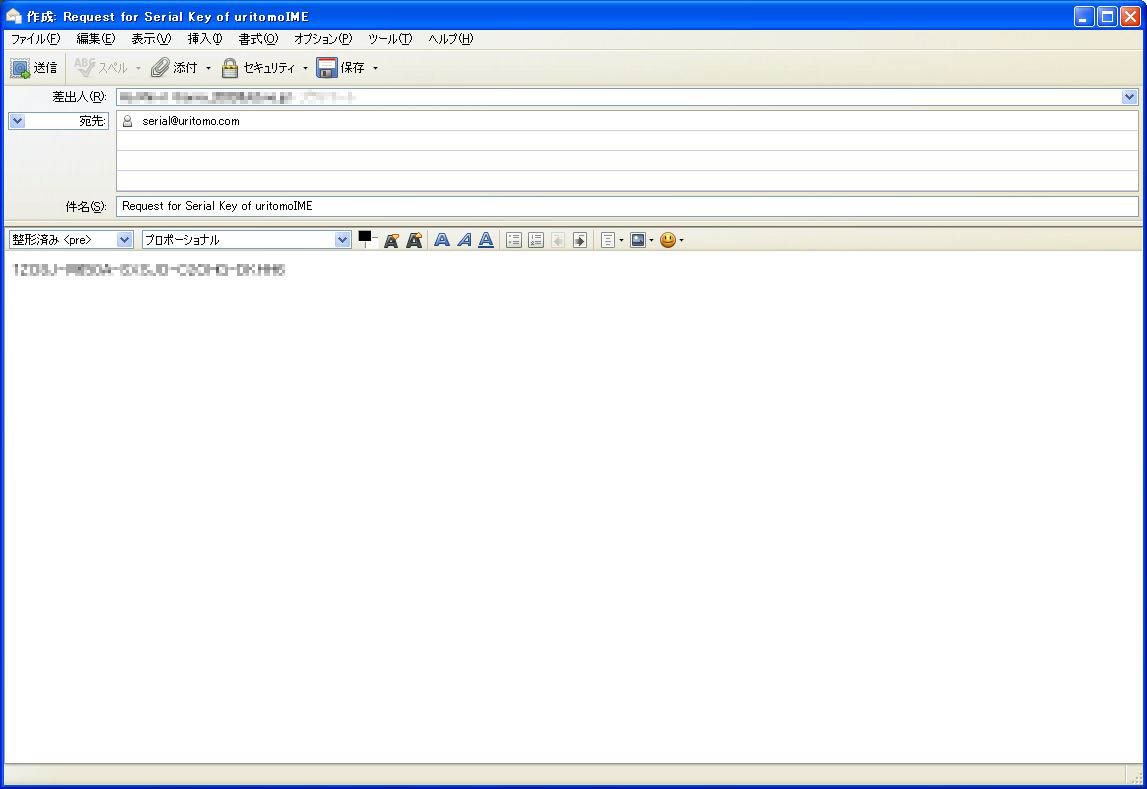Toggle bold text formatting
Screen dimensions: 1147x789
441,240
